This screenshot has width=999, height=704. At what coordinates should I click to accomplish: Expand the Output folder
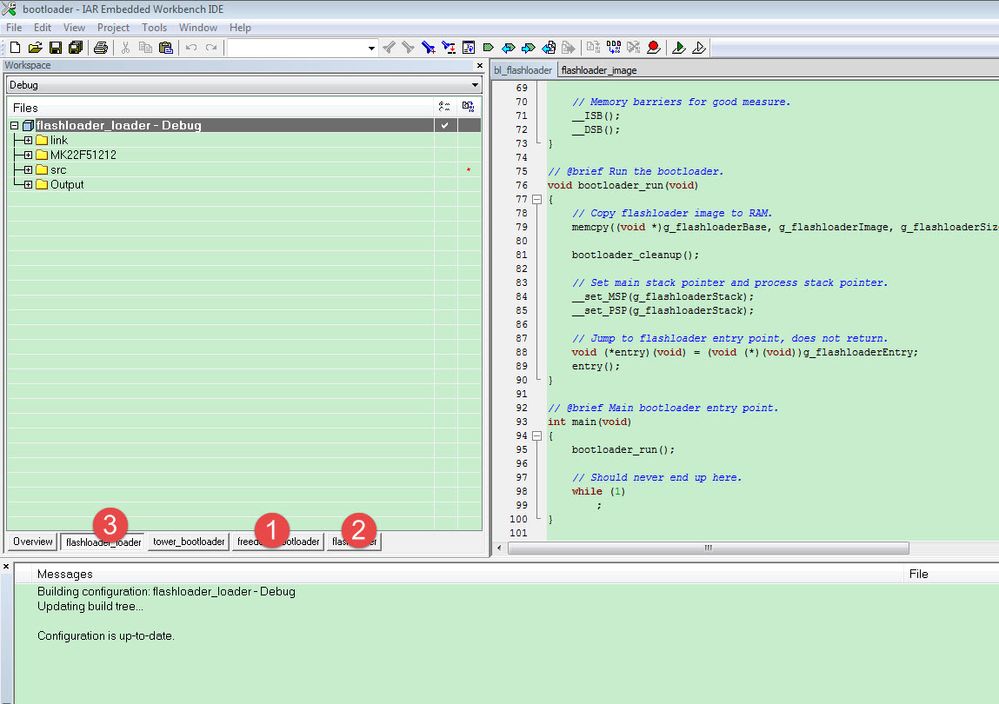tap(28, 185)
